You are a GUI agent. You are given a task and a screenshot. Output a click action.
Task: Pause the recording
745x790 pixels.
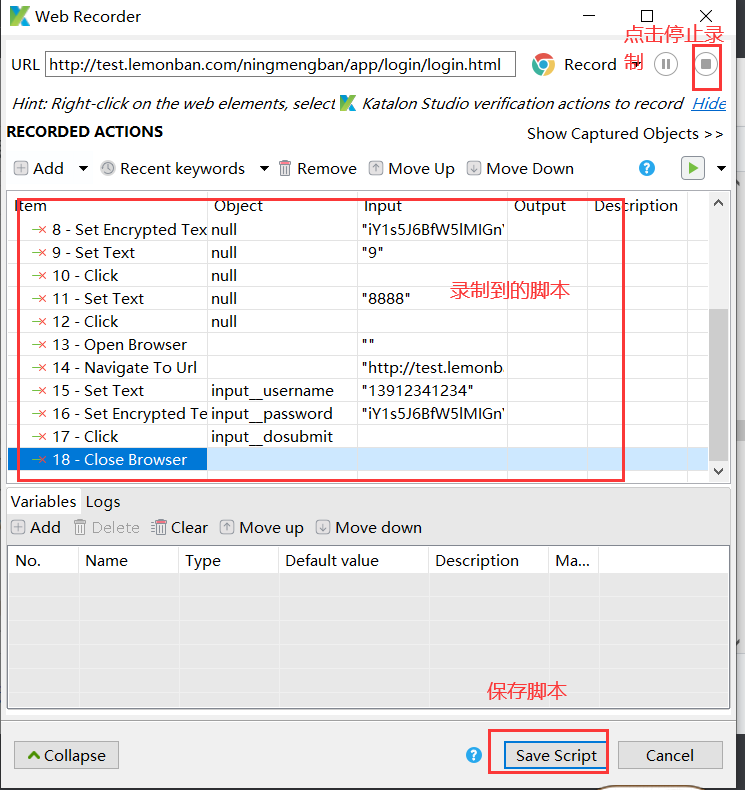tap(665, 64)
